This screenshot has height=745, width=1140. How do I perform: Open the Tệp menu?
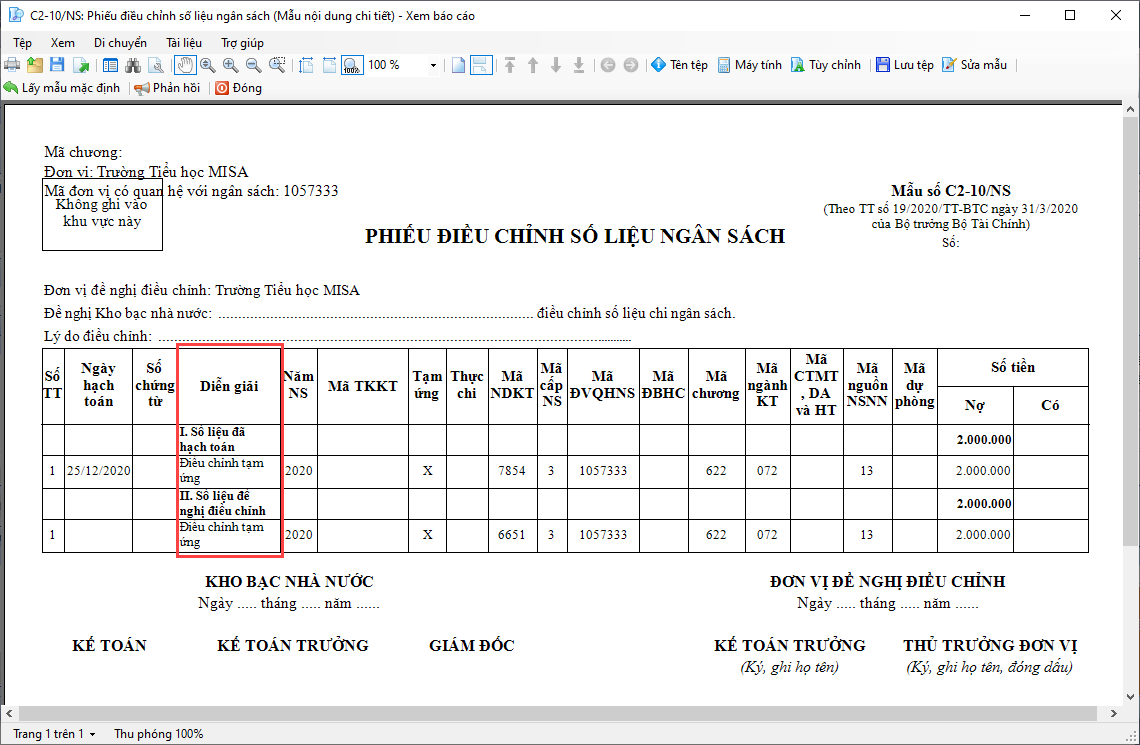click(x=23, y=43)
